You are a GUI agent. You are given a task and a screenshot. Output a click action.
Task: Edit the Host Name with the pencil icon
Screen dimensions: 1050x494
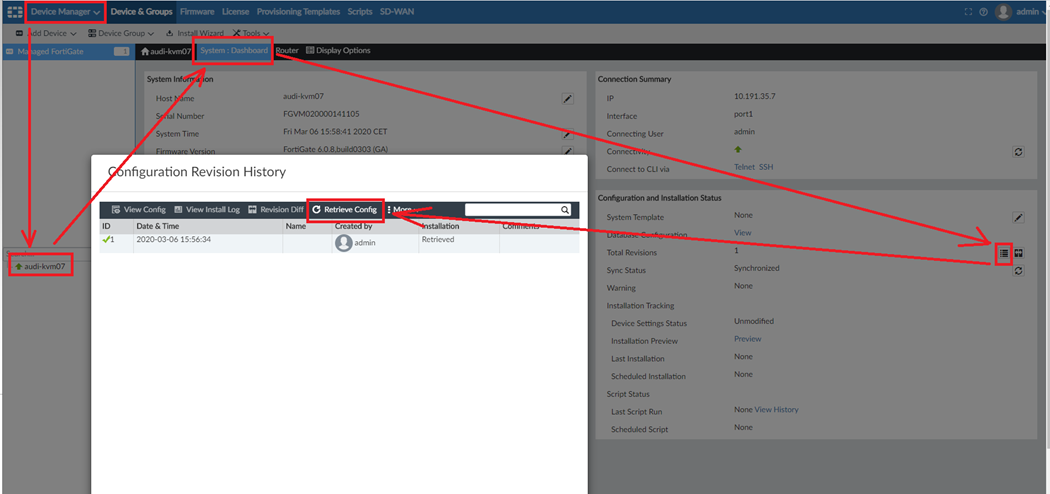tap(567, 99)
